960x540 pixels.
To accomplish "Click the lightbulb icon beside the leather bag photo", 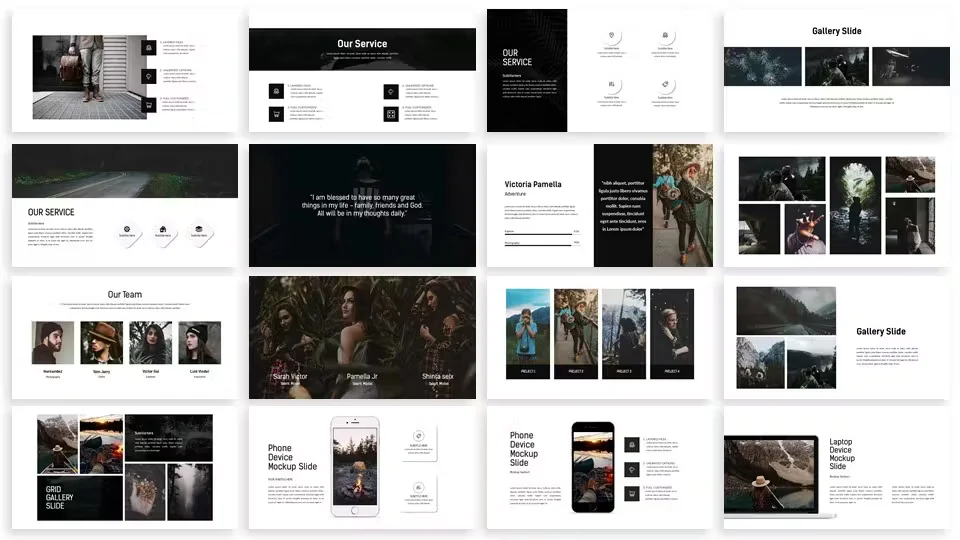I will (x=149, y=76).
